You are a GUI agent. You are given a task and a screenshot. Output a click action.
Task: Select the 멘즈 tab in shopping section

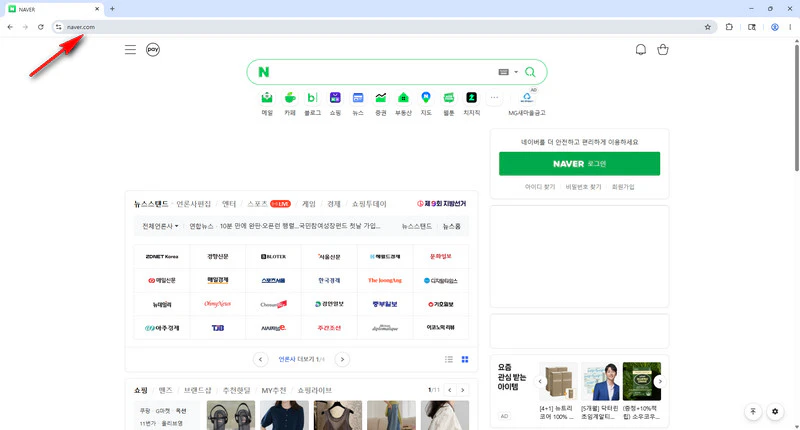[165, 390]
